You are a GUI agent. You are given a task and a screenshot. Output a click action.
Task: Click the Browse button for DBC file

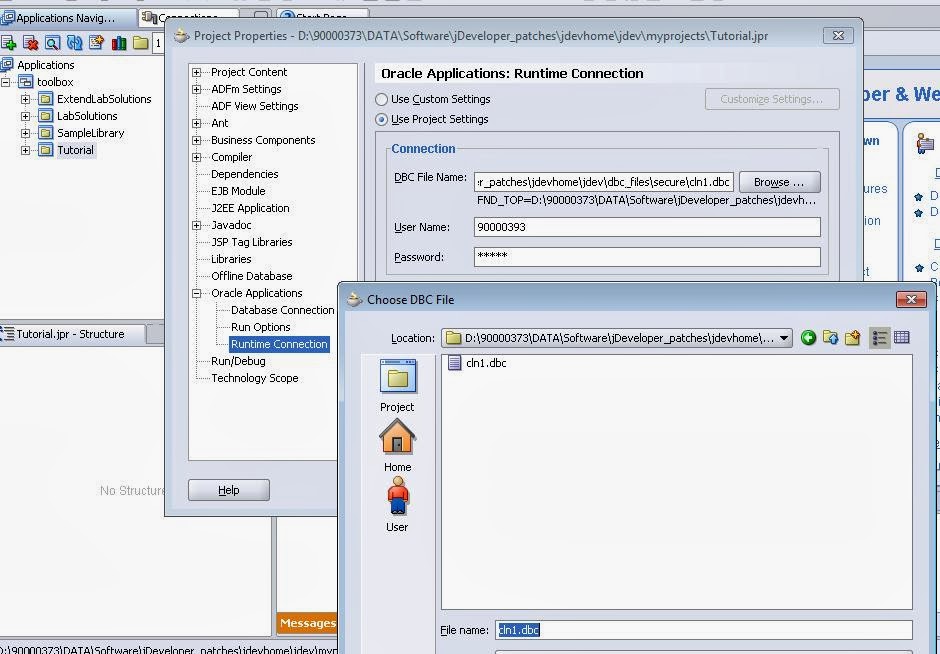click(779, 182)
